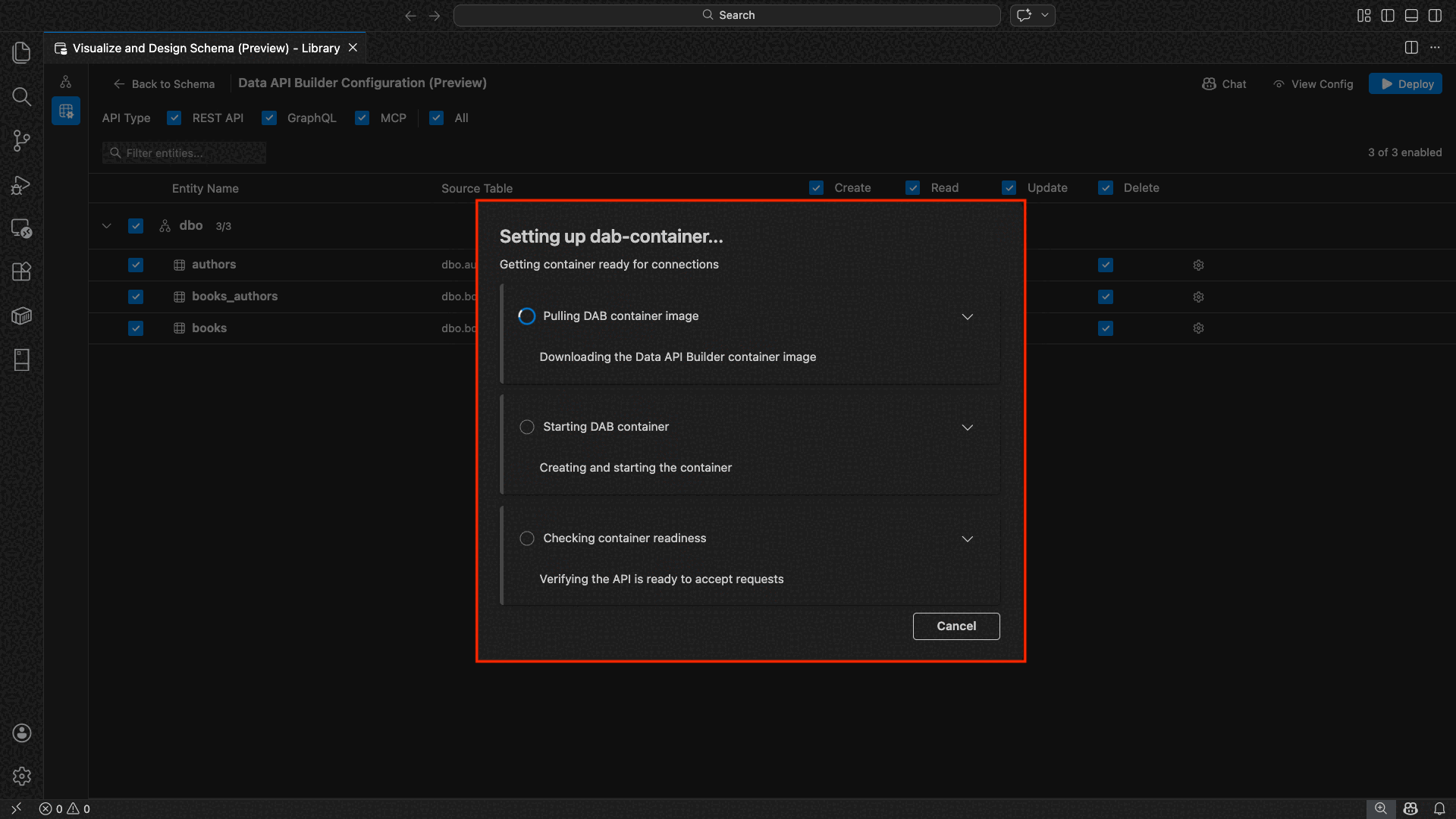1456x819 pixels.
Task: Uncheck the books_authors entity checkbox
Action: 136,297
